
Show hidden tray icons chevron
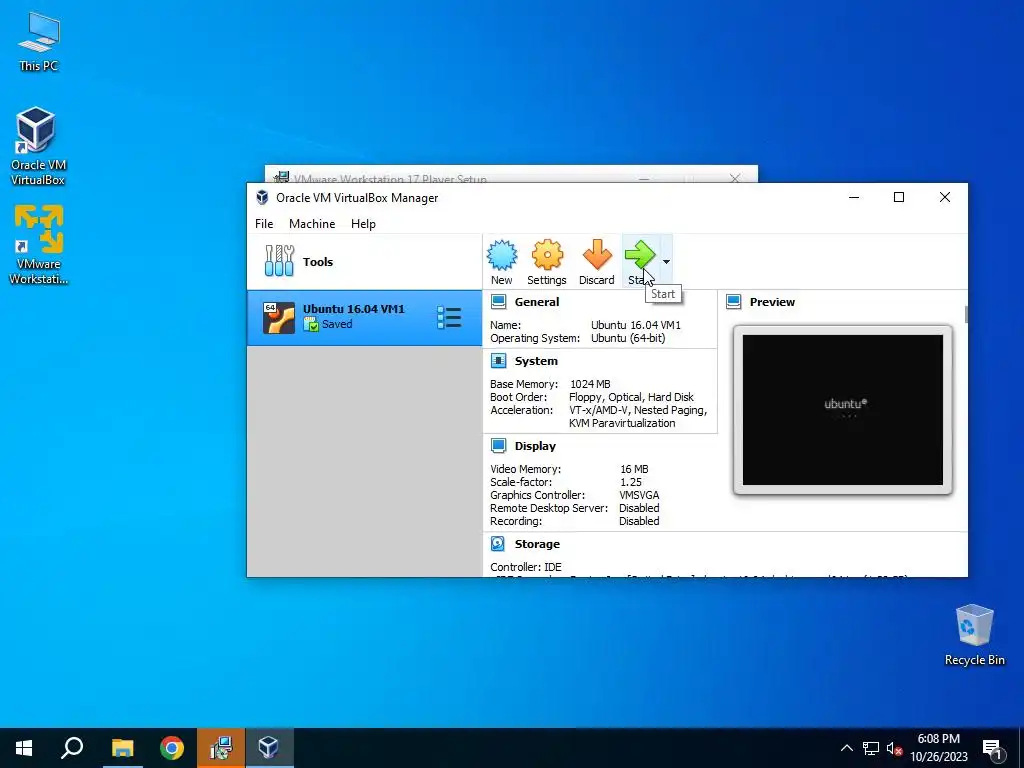point(846,748)
